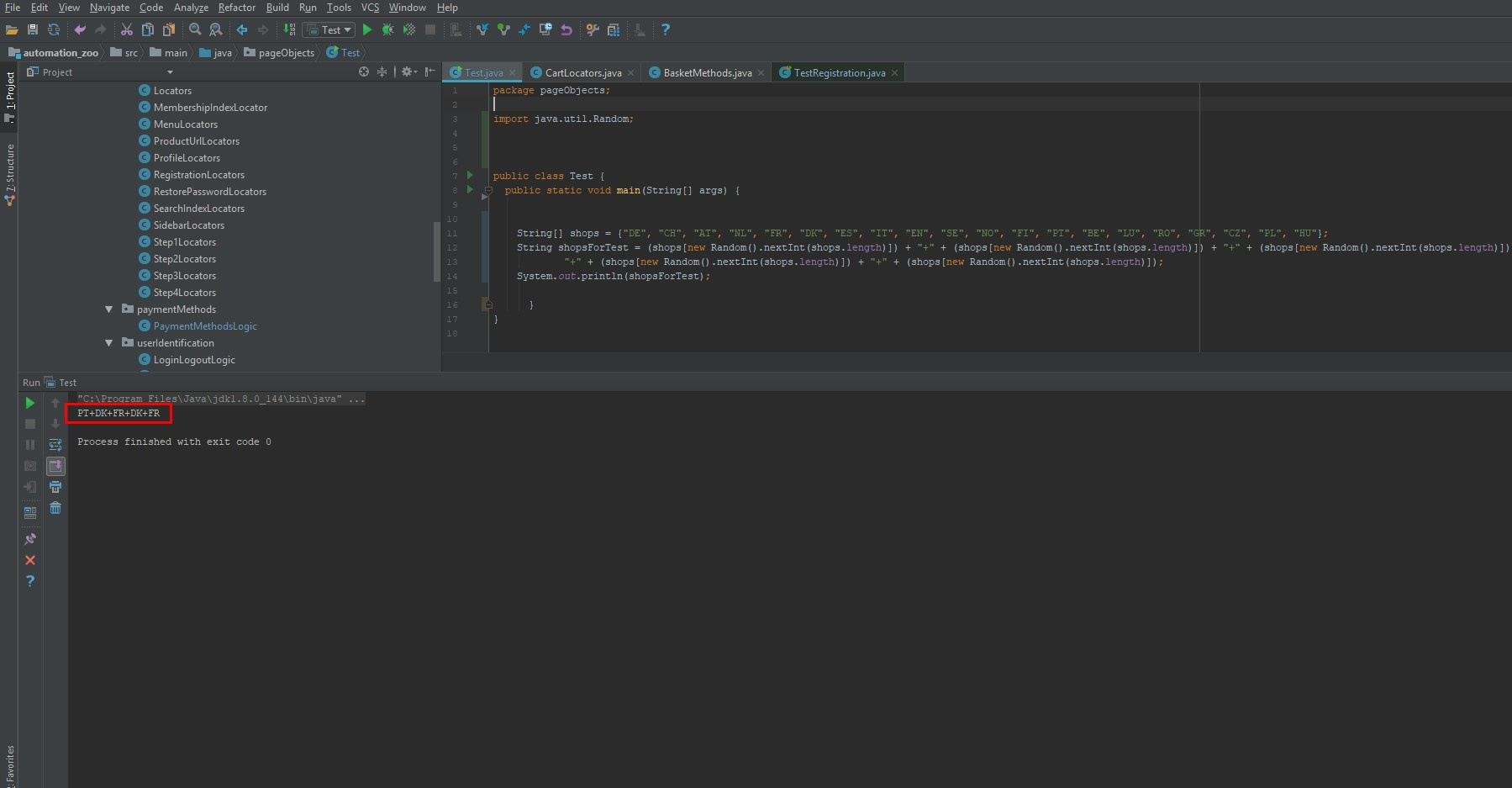The image size is (1512, 788).
Task: Close the Run tab with red X
Action: [x=30, y=560]
